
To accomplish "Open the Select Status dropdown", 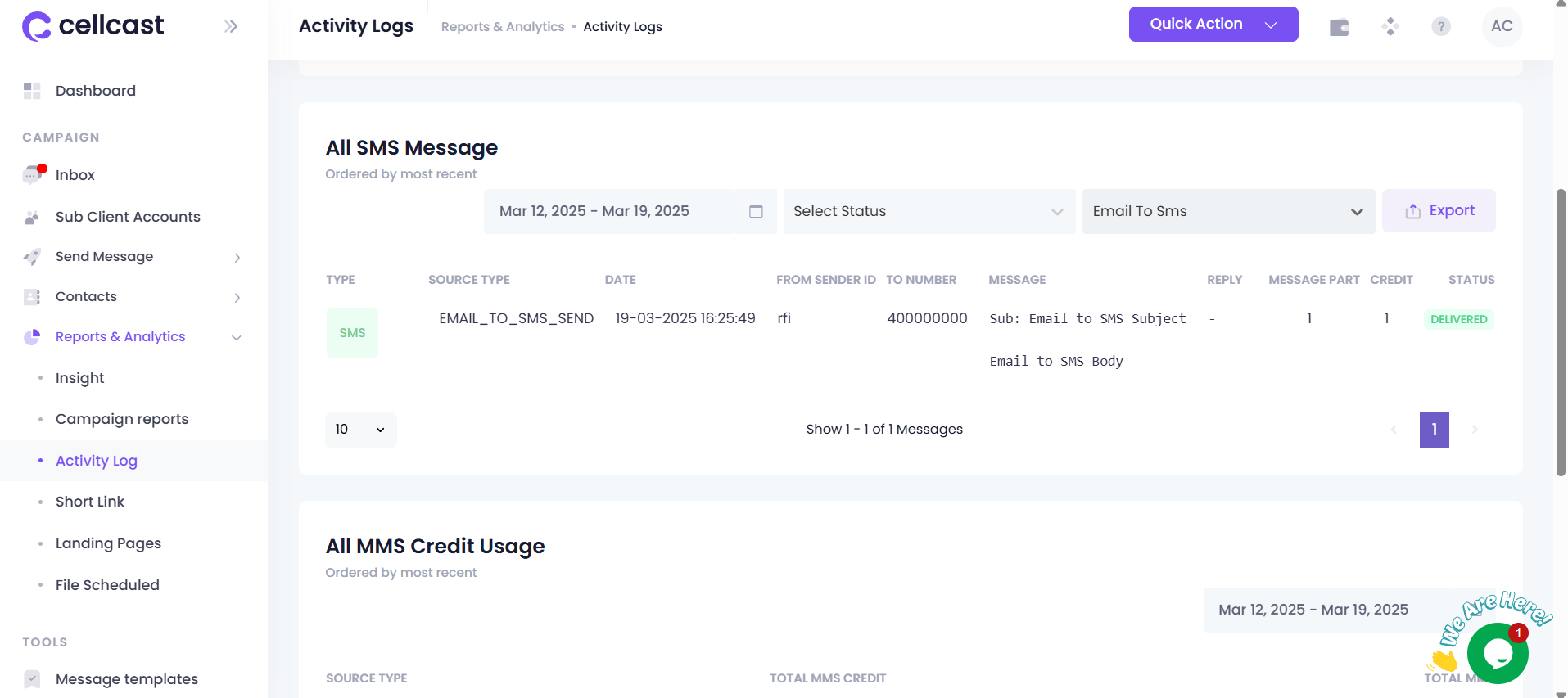I will [x=929, y=211].
